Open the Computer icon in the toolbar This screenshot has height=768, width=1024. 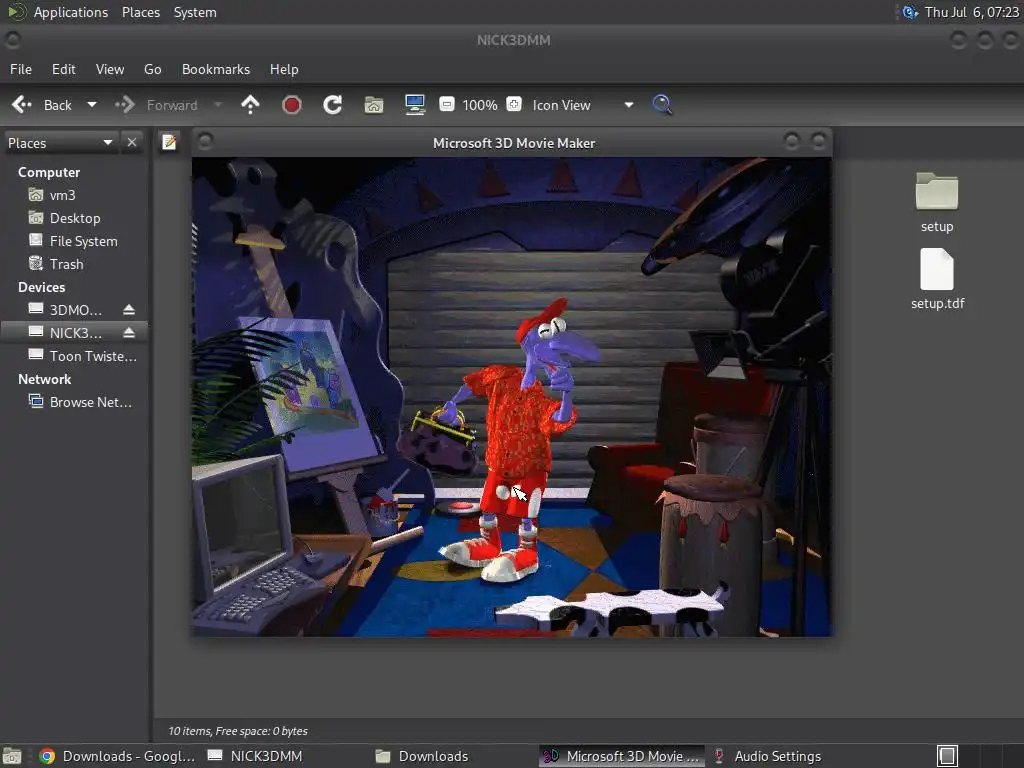[x=415, y=104]
